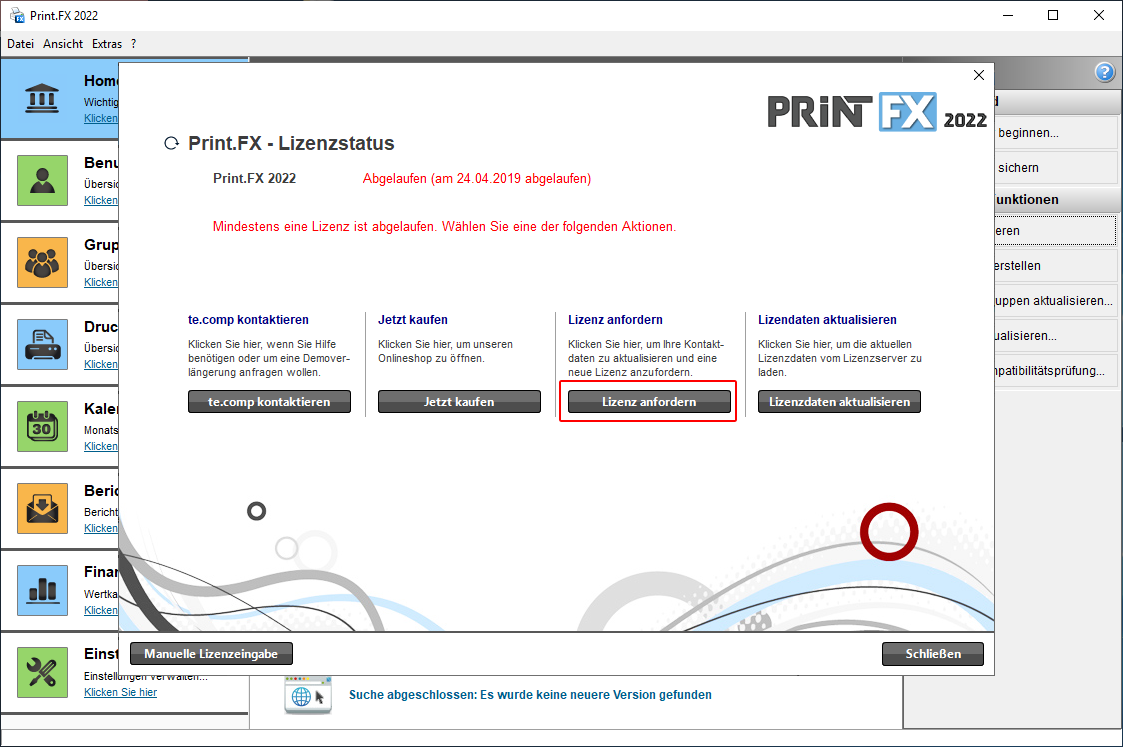Close the Print.FX 2022 main window

[x=1099, y=15]
